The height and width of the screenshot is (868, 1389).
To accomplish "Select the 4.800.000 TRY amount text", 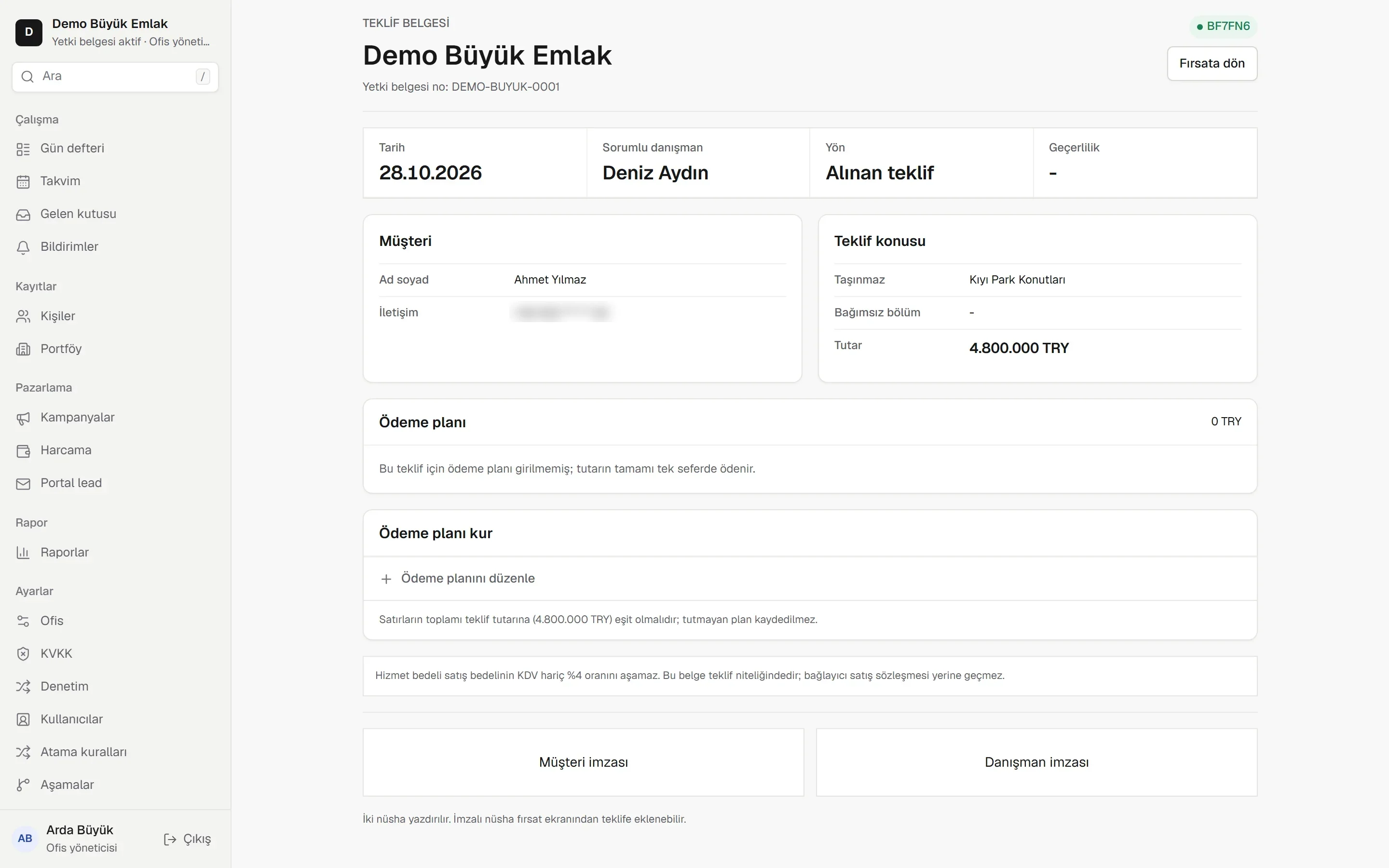I will (1019, 348).
